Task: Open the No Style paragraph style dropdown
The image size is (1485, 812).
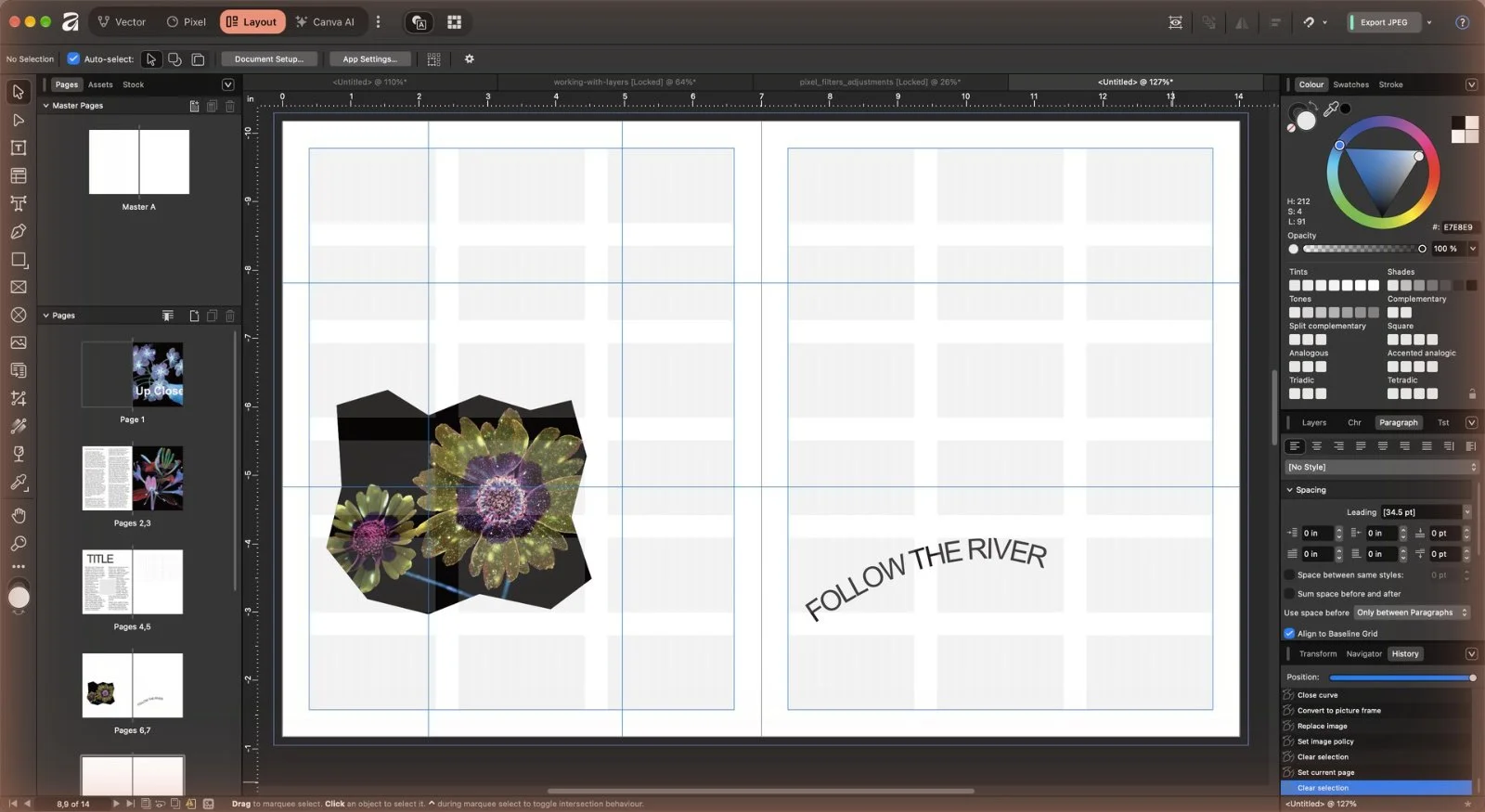Action: point(1381,467)
